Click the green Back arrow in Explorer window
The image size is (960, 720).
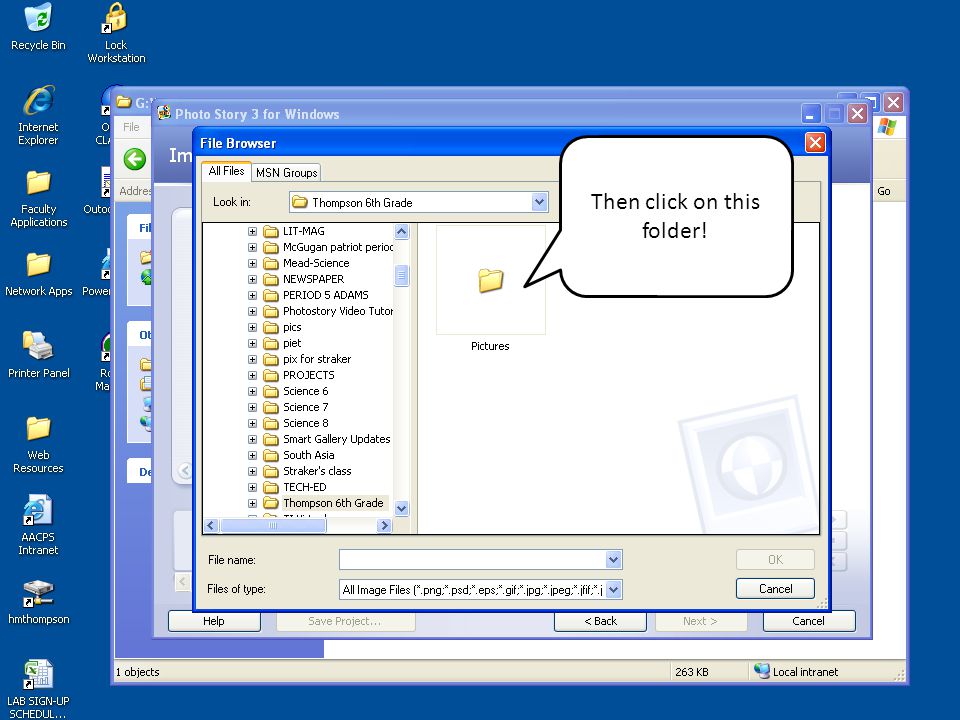pyautogui.click(x=135, y=159)
